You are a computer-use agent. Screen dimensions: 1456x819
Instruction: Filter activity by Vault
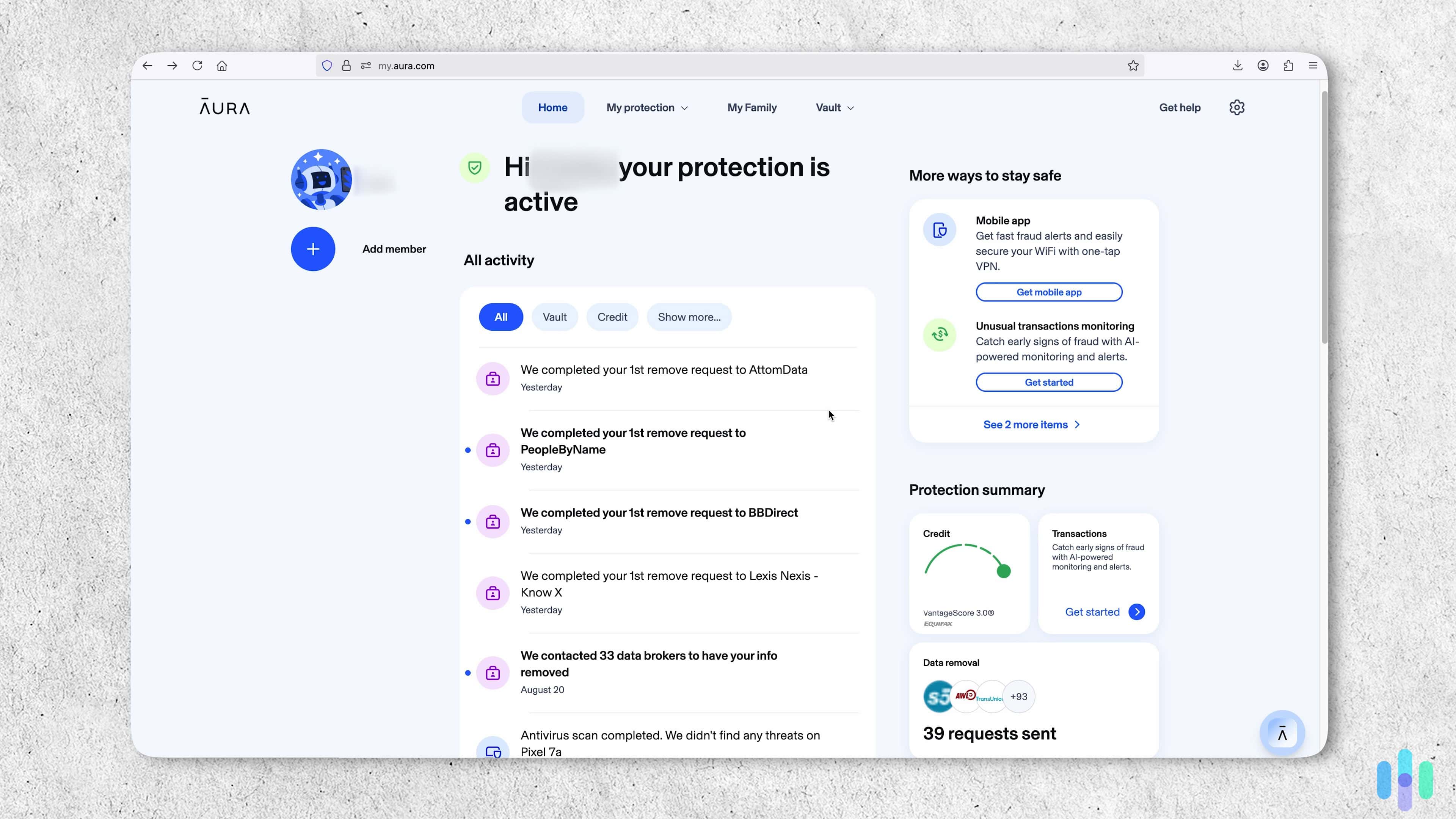(554, 317)
